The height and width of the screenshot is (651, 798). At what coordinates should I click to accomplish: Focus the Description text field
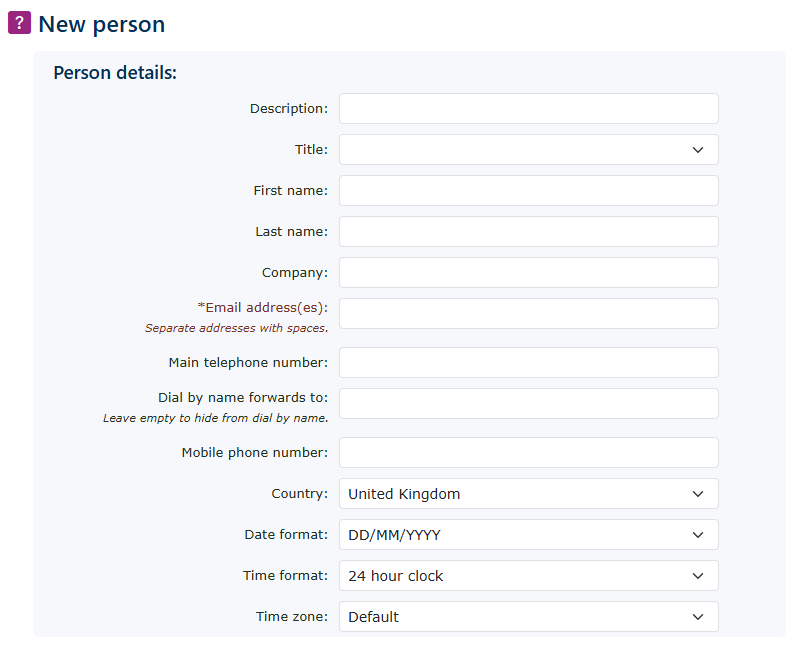[x=528, y=109]
